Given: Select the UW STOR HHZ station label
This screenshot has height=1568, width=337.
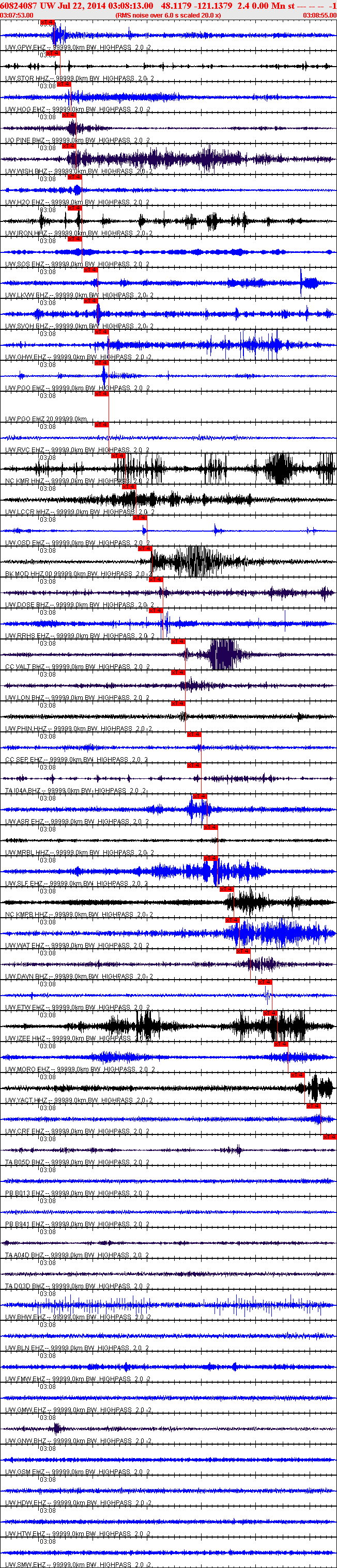Looking at the screenshot, I should tap(79, 78).
